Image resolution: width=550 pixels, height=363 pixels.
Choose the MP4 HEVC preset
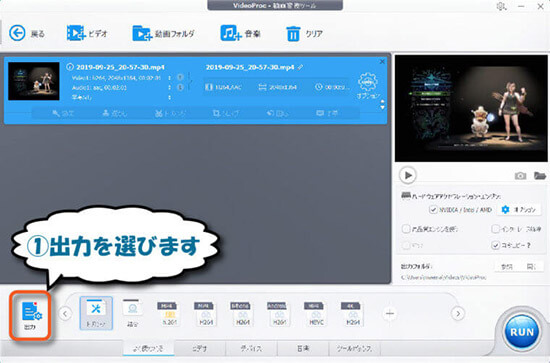[x=316, y=314]
